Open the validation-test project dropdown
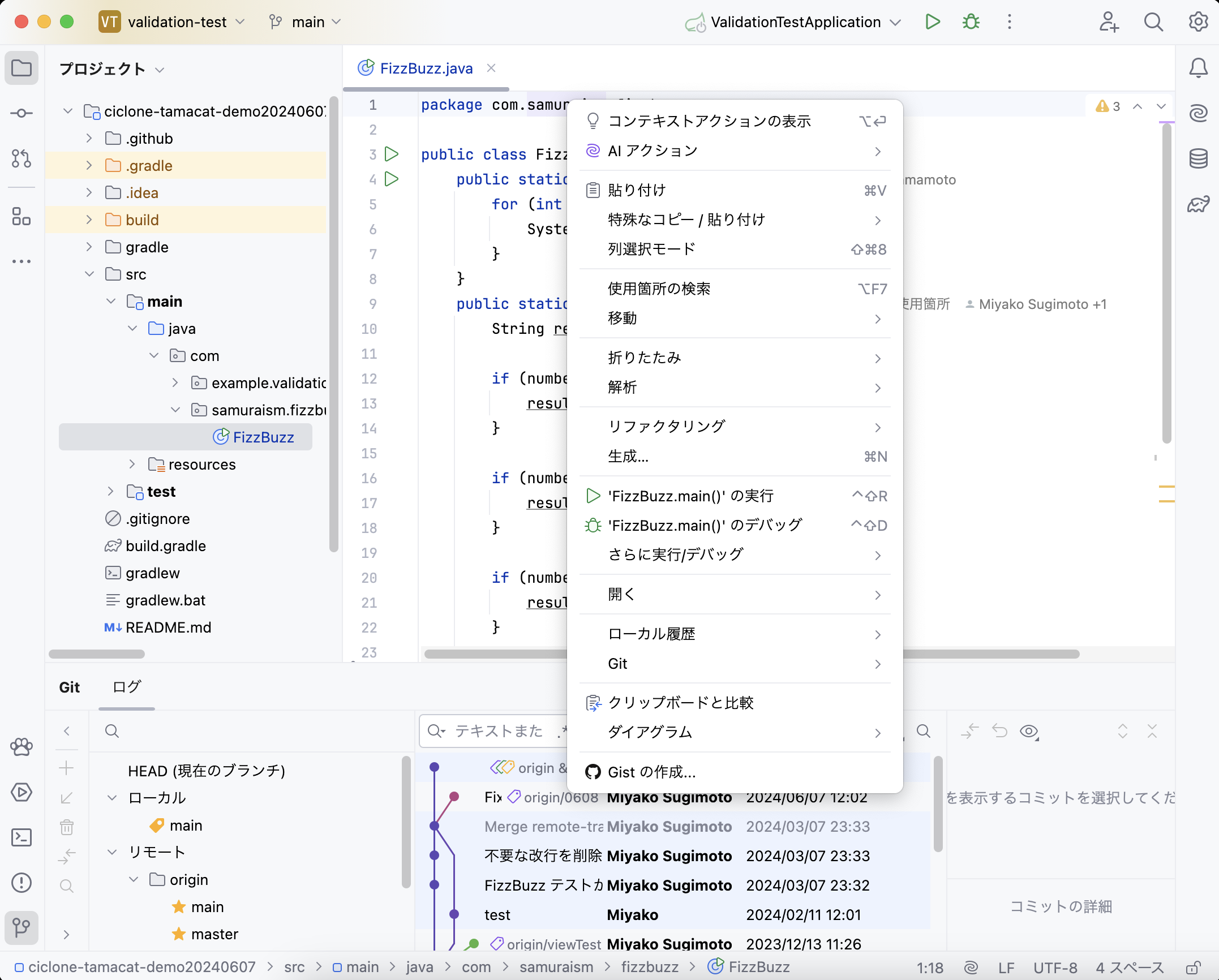Viewport: 1219px width, 980px height. coord(172,22)
